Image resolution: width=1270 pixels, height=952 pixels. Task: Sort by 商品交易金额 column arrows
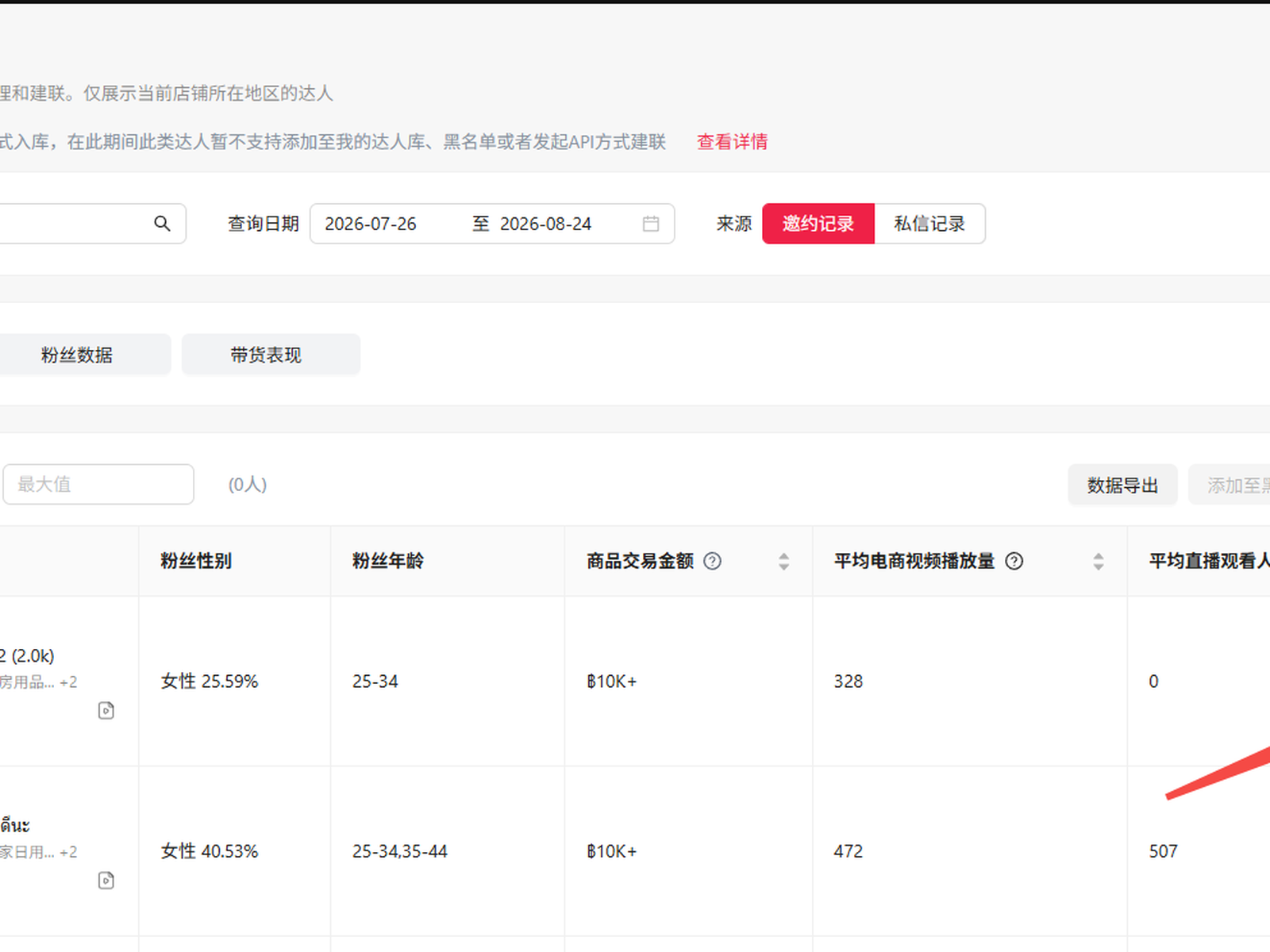point(783,562)
